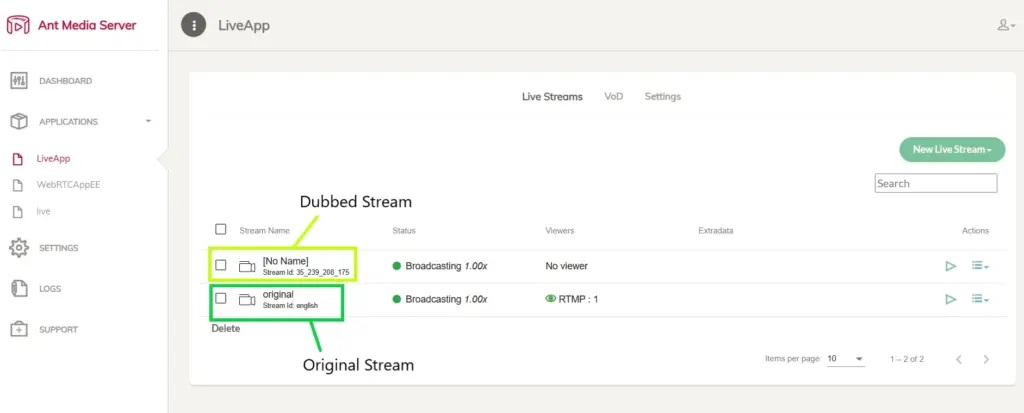Click into the Search stream field

click(x=935, y=183)
